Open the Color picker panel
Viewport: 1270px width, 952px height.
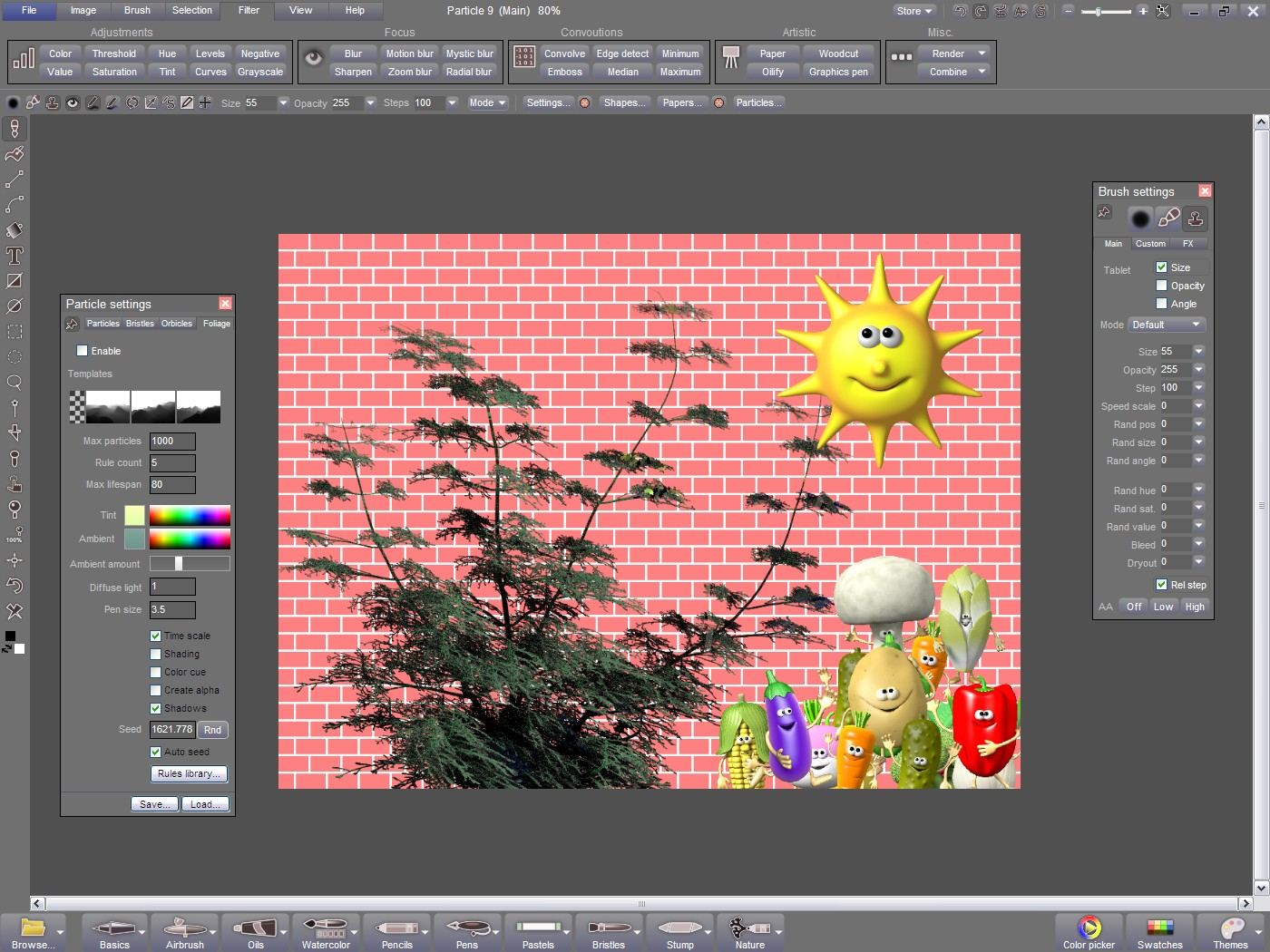(x=1089, y=932)
